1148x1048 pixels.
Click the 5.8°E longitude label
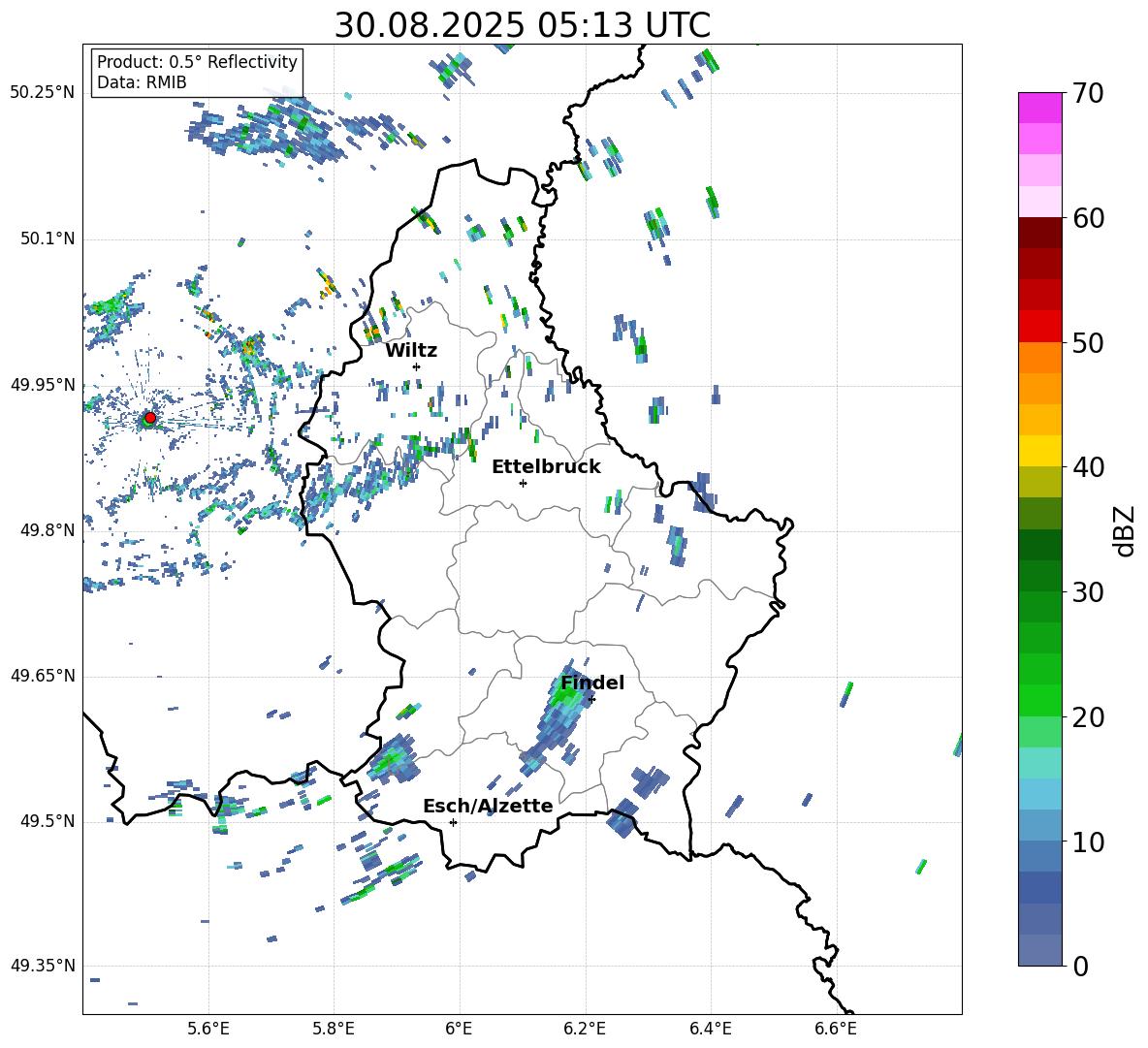[334, 1029]
